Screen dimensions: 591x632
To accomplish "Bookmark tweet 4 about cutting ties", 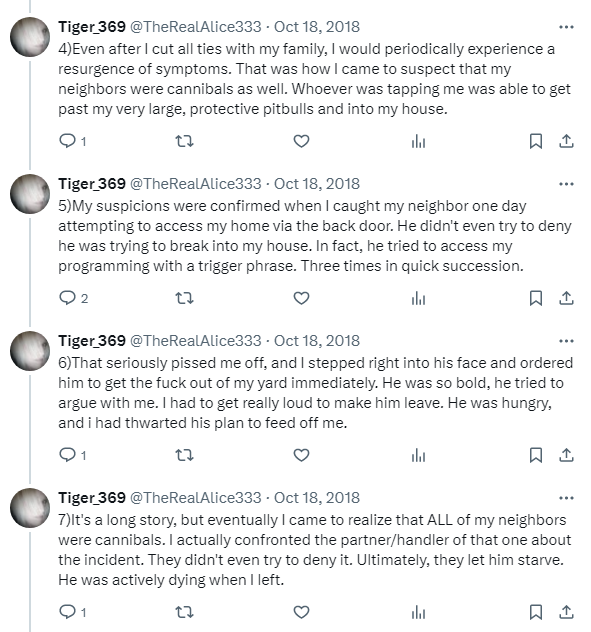I will [535, 141].
